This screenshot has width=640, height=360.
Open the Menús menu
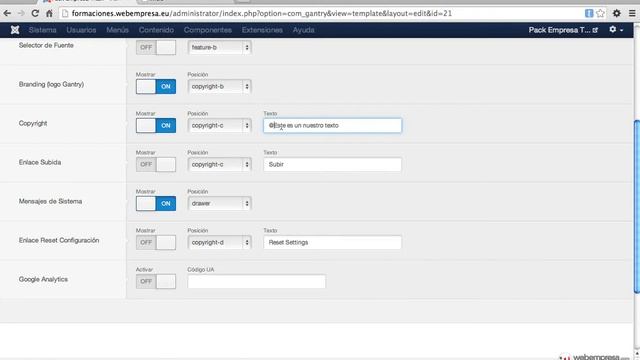pyautogui.click(x=118, y=30)
